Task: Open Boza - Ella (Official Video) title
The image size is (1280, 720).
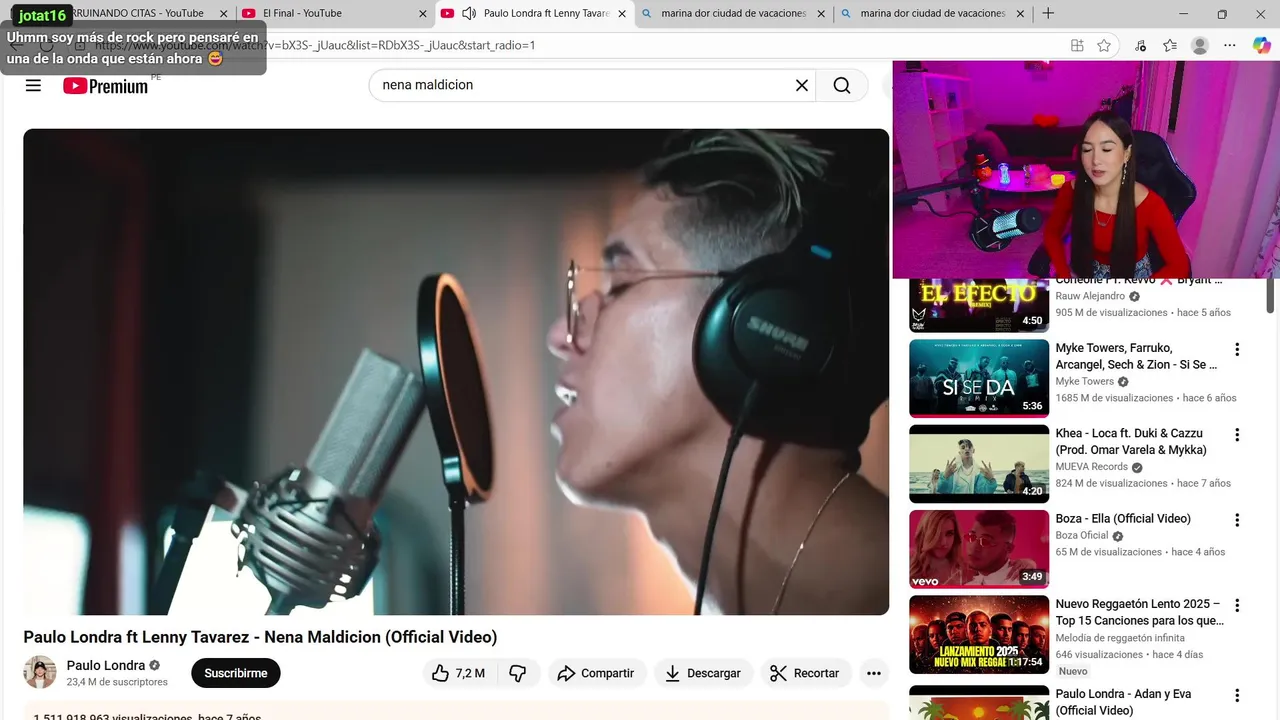Action: click(1123, 518)
